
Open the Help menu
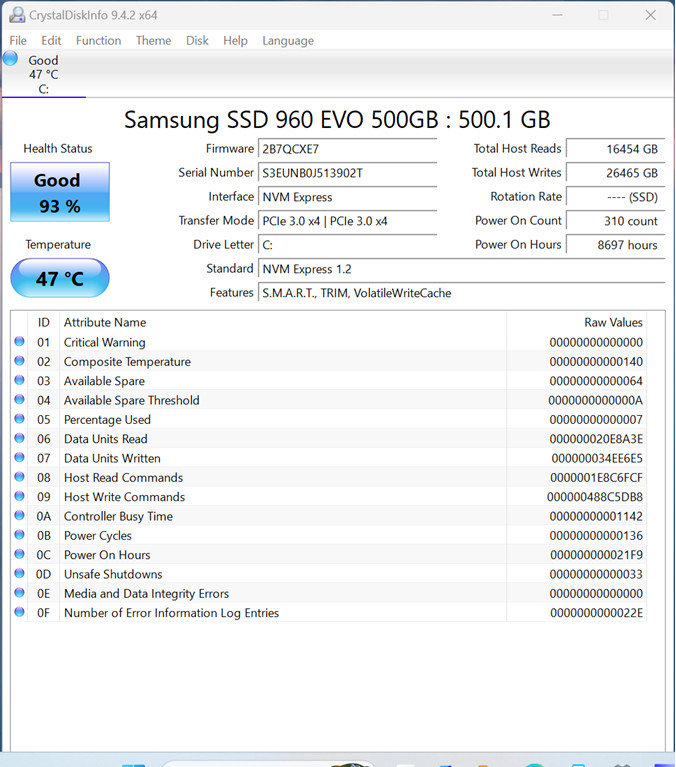coord(235,41)
